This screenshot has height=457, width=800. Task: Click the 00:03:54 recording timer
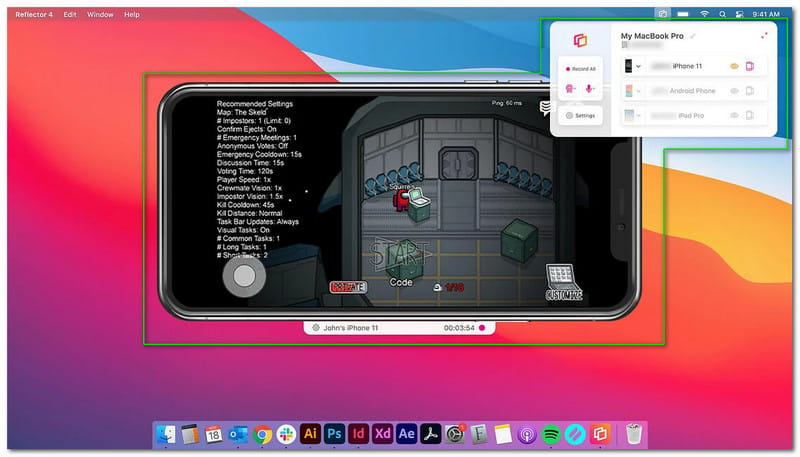pos(459,328)
